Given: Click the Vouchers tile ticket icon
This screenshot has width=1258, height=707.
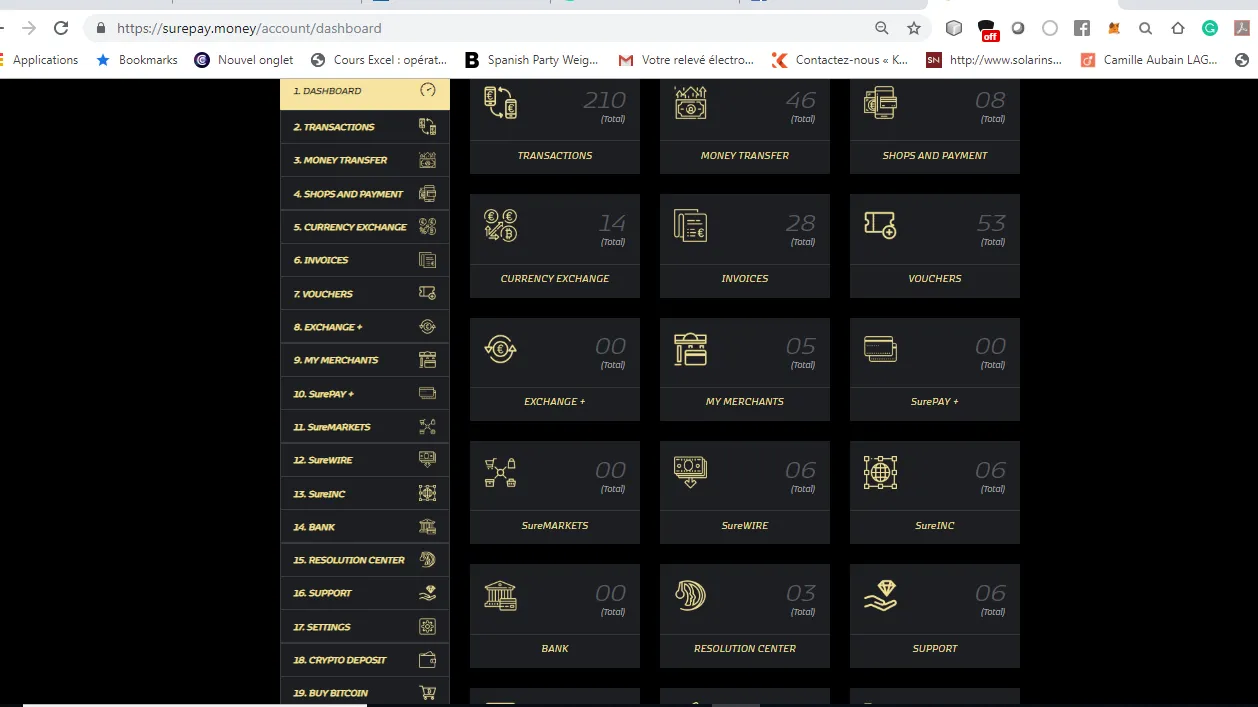Looking at the screenshot, I should 881,225.
